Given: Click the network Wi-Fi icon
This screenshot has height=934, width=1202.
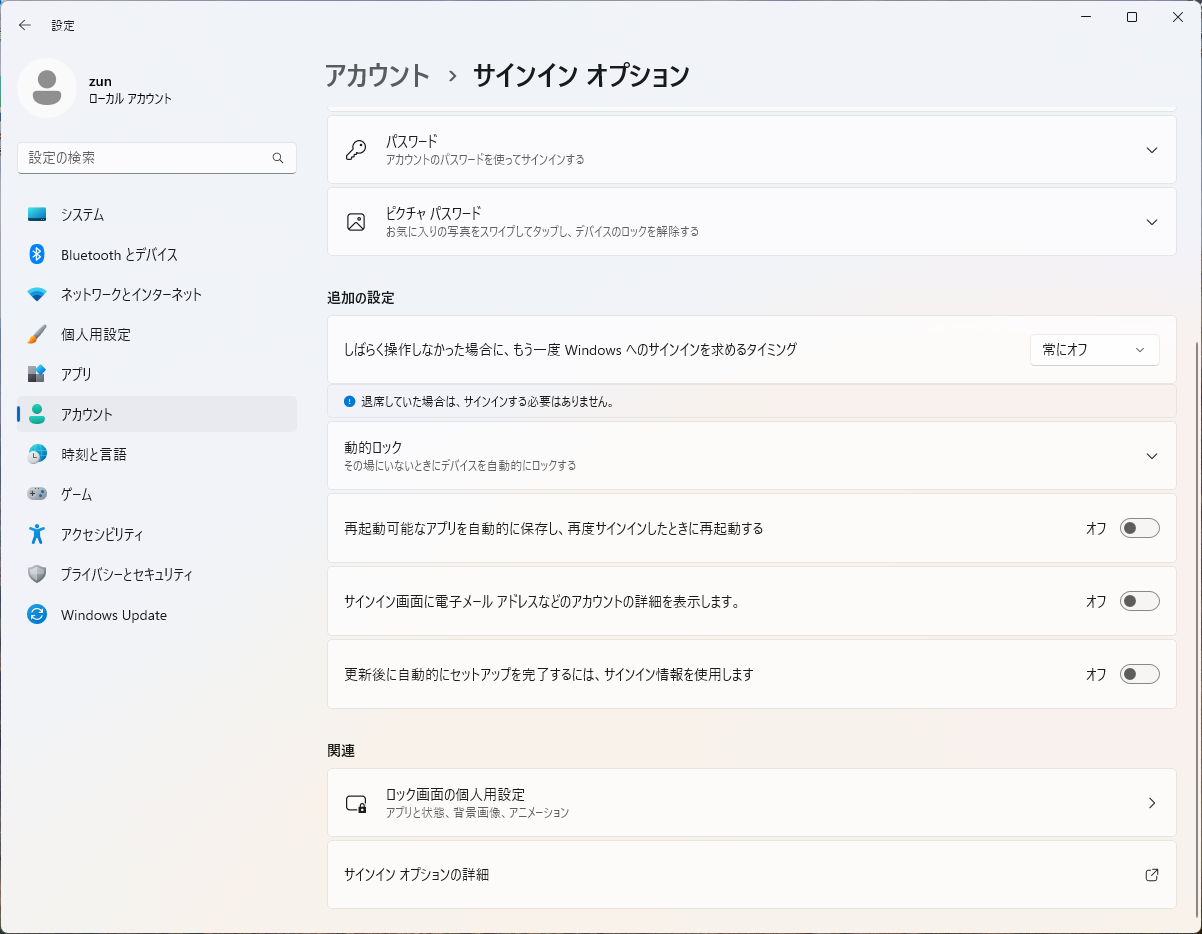Looking at the screenshot, I should point(37,294).
